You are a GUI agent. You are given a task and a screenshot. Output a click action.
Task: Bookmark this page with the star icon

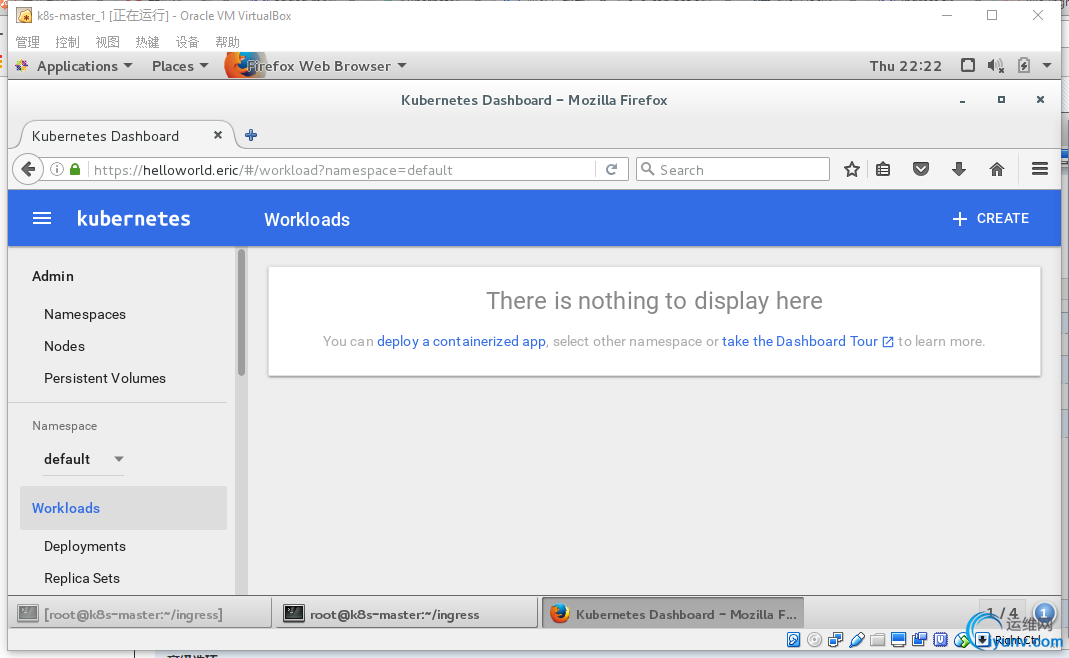click(x=852, y=169)
